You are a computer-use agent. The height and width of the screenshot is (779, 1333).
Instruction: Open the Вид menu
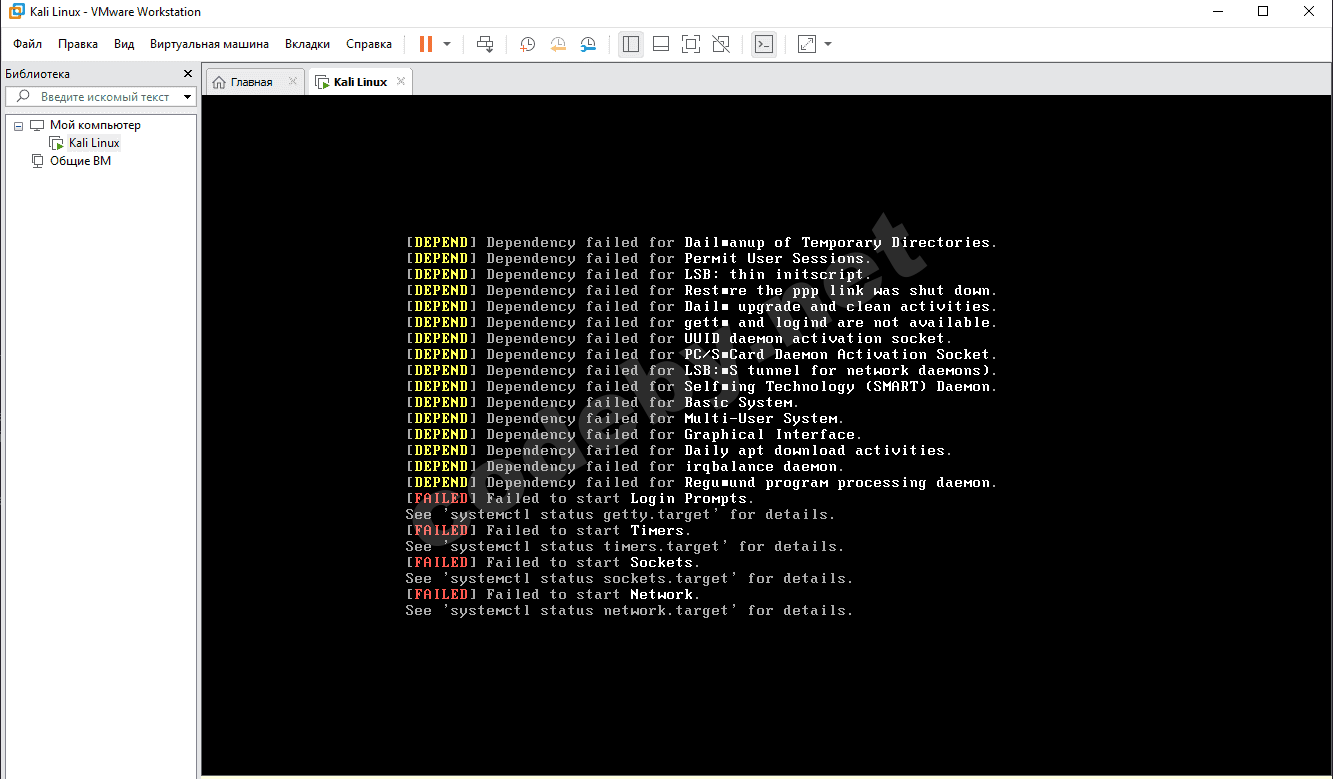click(124, 44)
